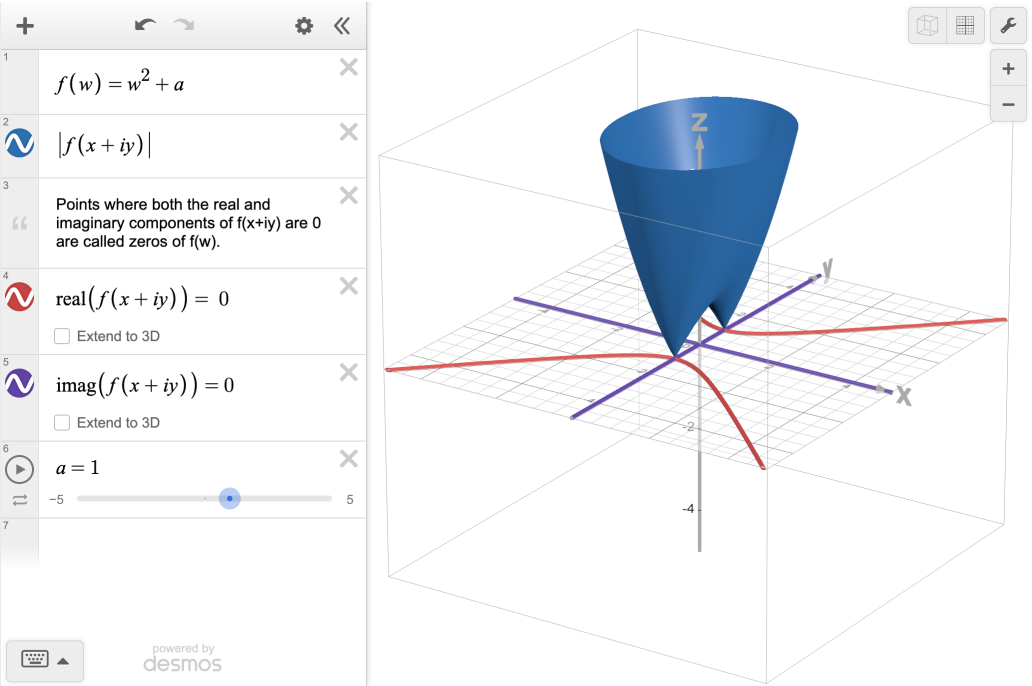
Task: Collapse the expression list panel
Action: (342, 26)
